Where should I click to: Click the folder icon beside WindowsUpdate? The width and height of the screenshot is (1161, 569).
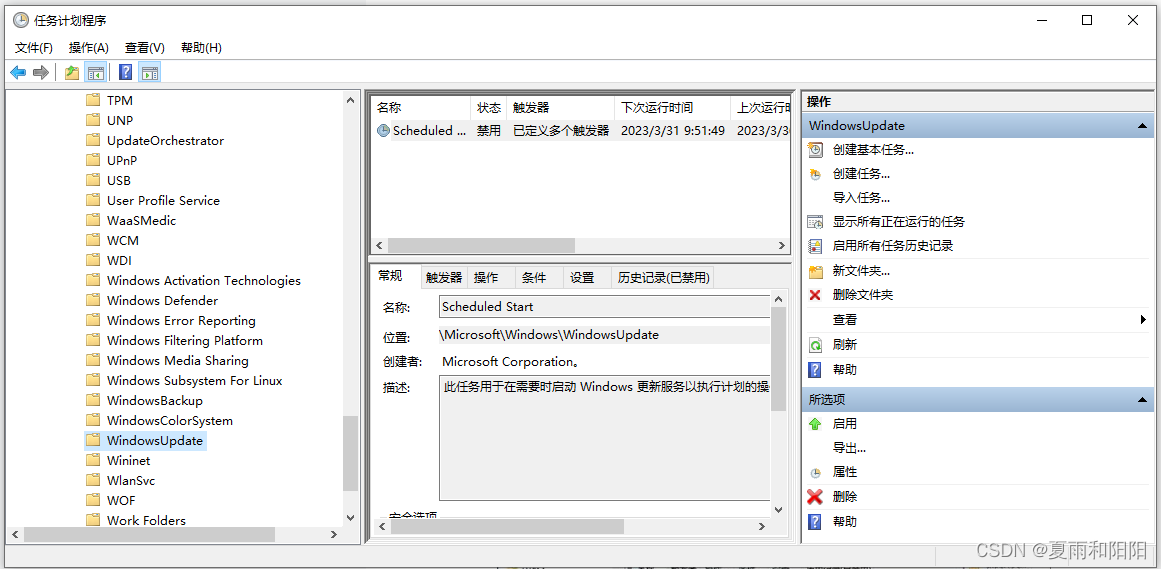pyautogui.click(x=93, y=440)
